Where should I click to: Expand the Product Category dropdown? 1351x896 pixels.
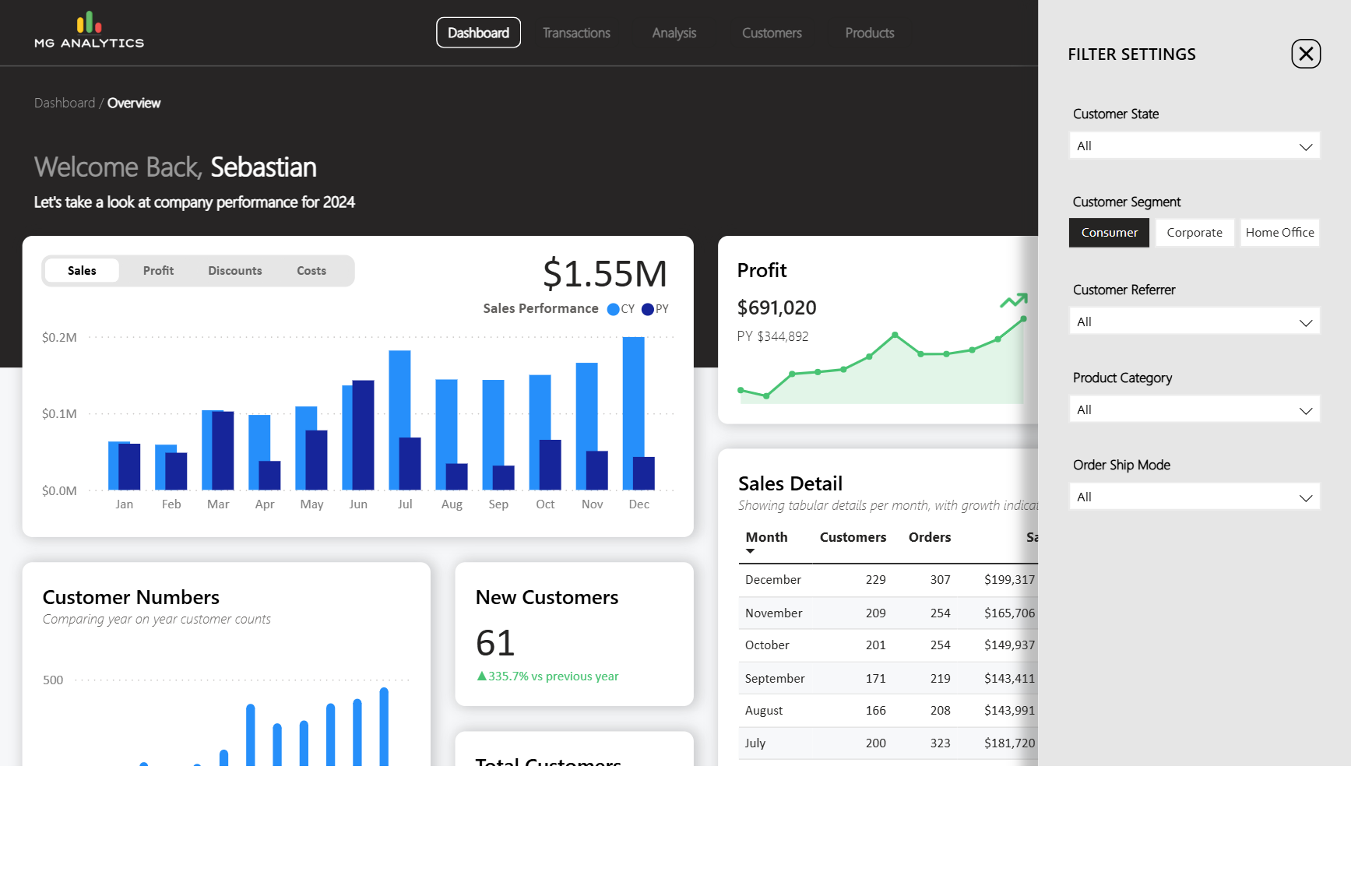coord(1194,410)
